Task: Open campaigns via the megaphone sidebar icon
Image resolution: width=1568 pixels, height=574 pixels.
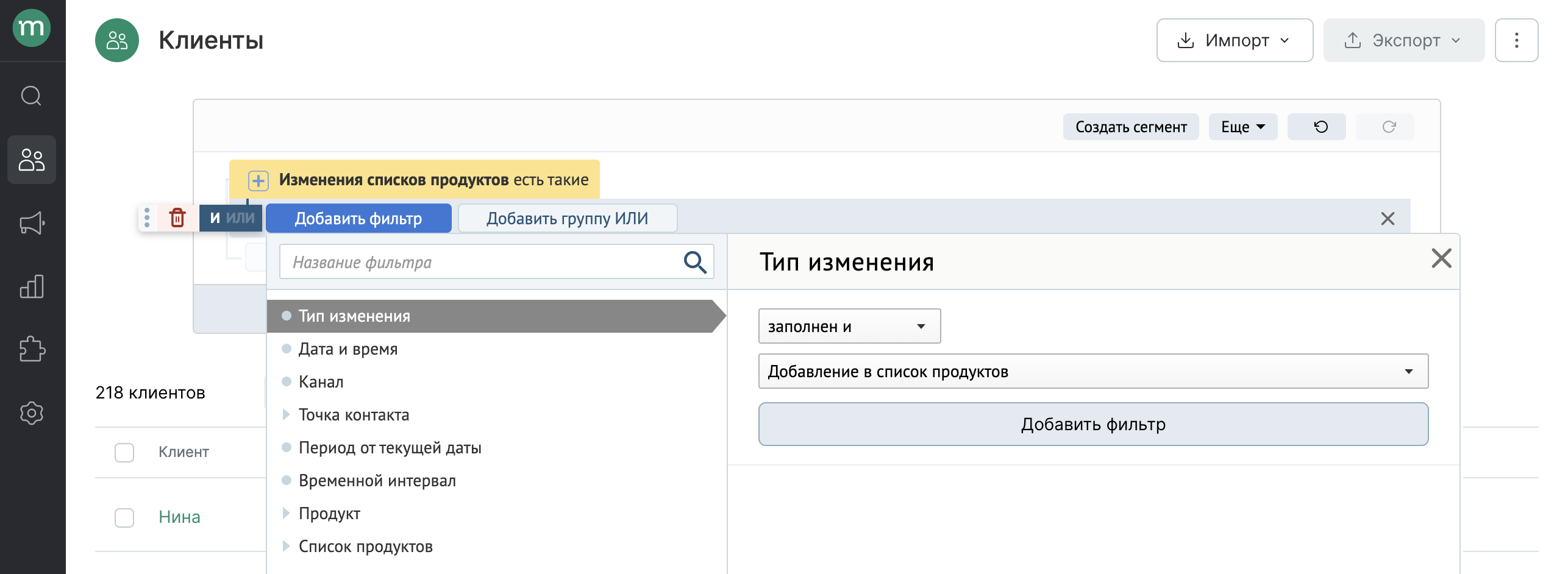Action: coord(32,223)
